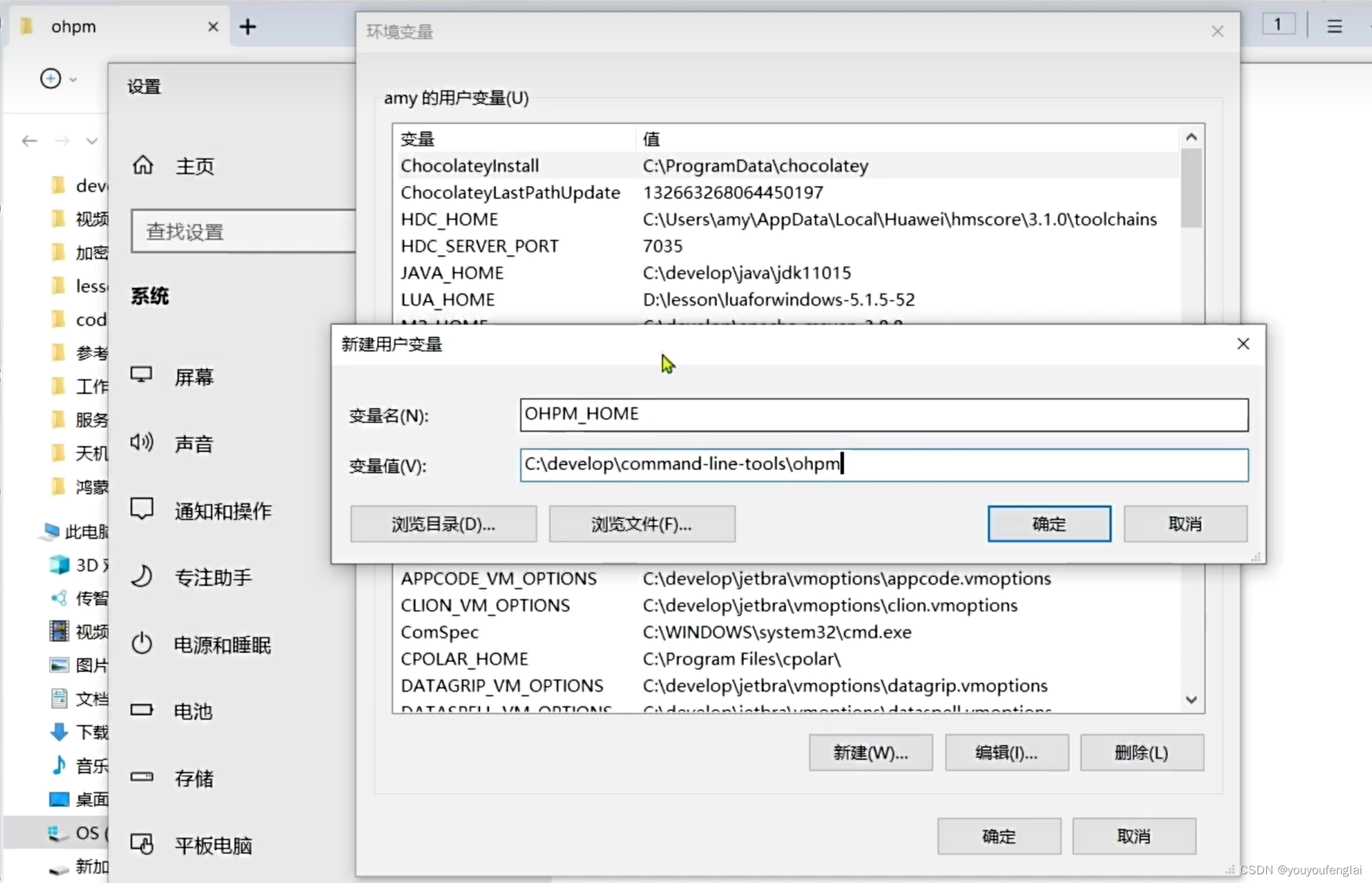Expand the New button dropdown chevron
This screenshot has height=883, width=1372.
pyautogui.click(x=74, y=79)
